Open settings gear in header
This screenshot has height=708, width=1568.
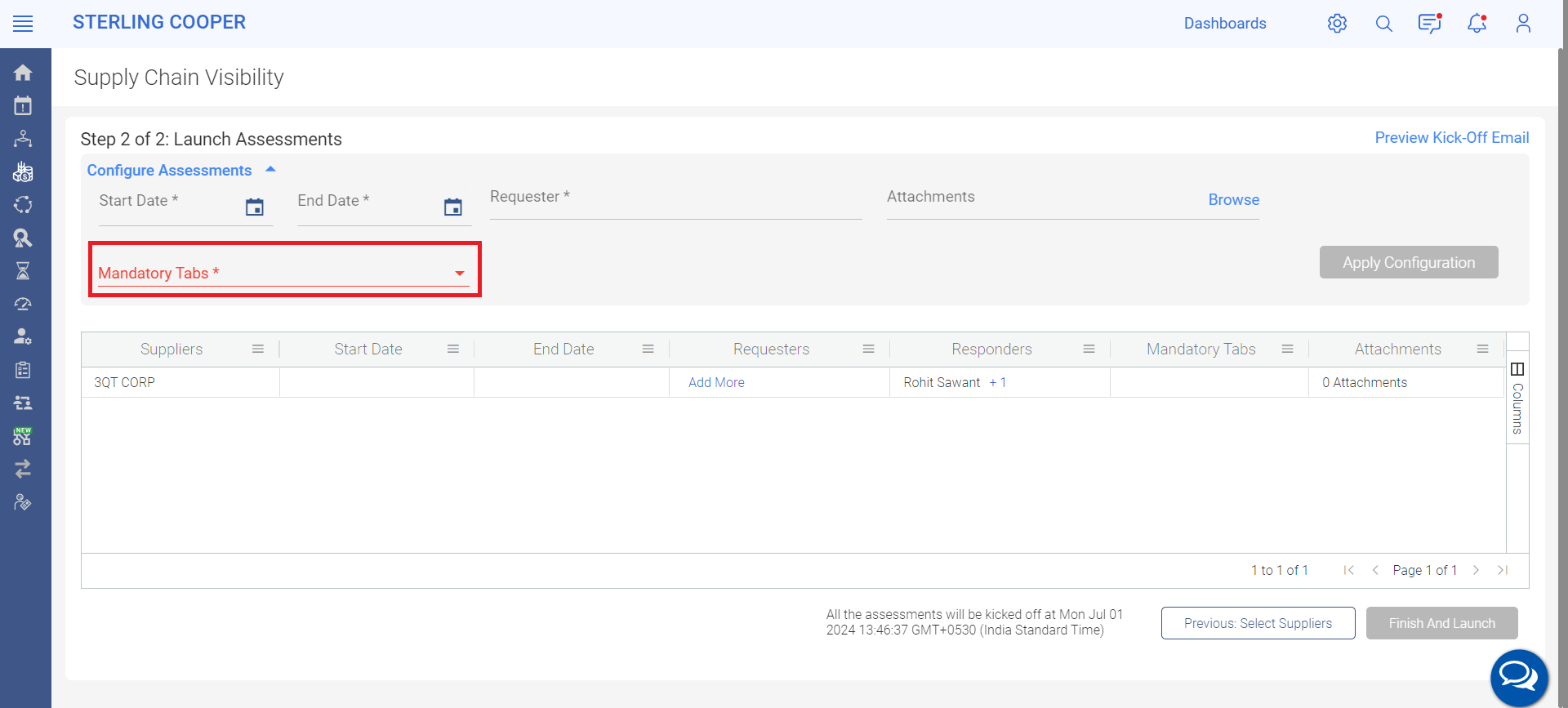coord(1337,24)
